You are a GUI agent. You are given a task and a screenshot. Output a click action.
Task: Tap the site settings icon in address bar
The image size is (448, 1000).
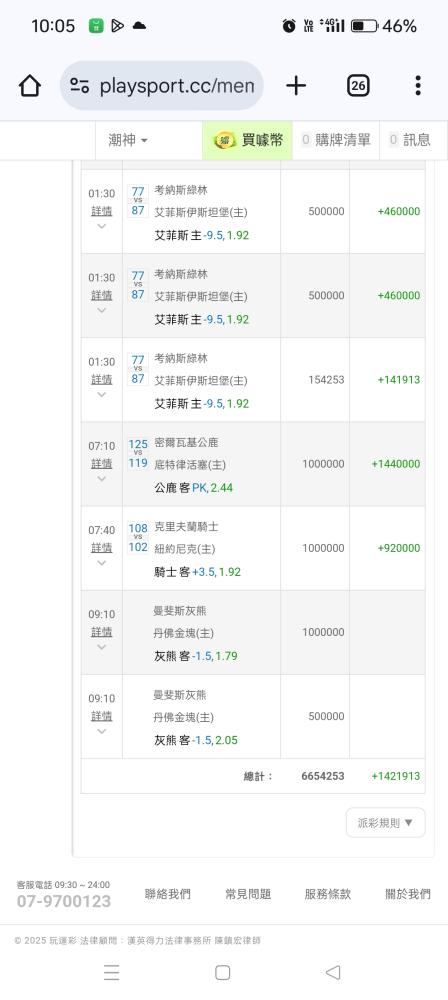[80, 85]
